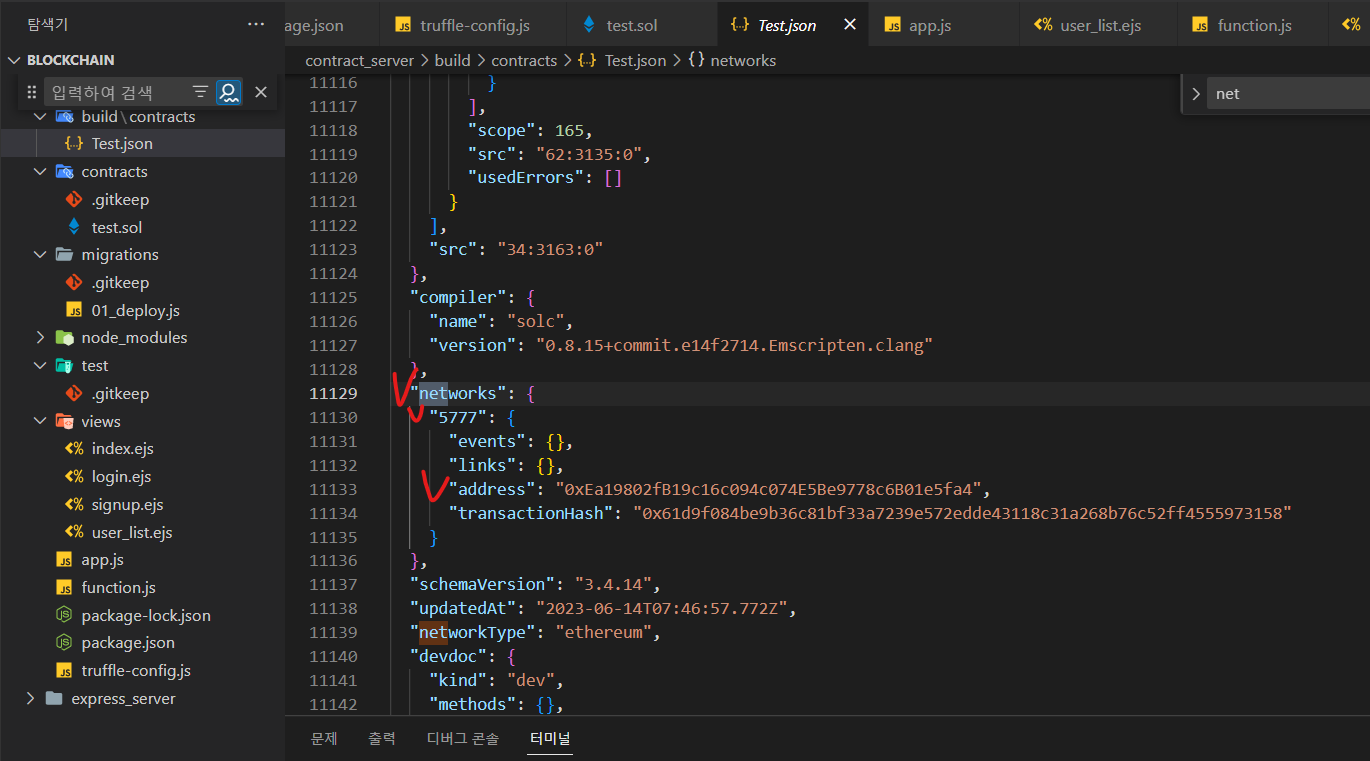Open the 디버그 콘솔 panel tab
This screenshot has height=761, width=1370.
tap(463, 739)
